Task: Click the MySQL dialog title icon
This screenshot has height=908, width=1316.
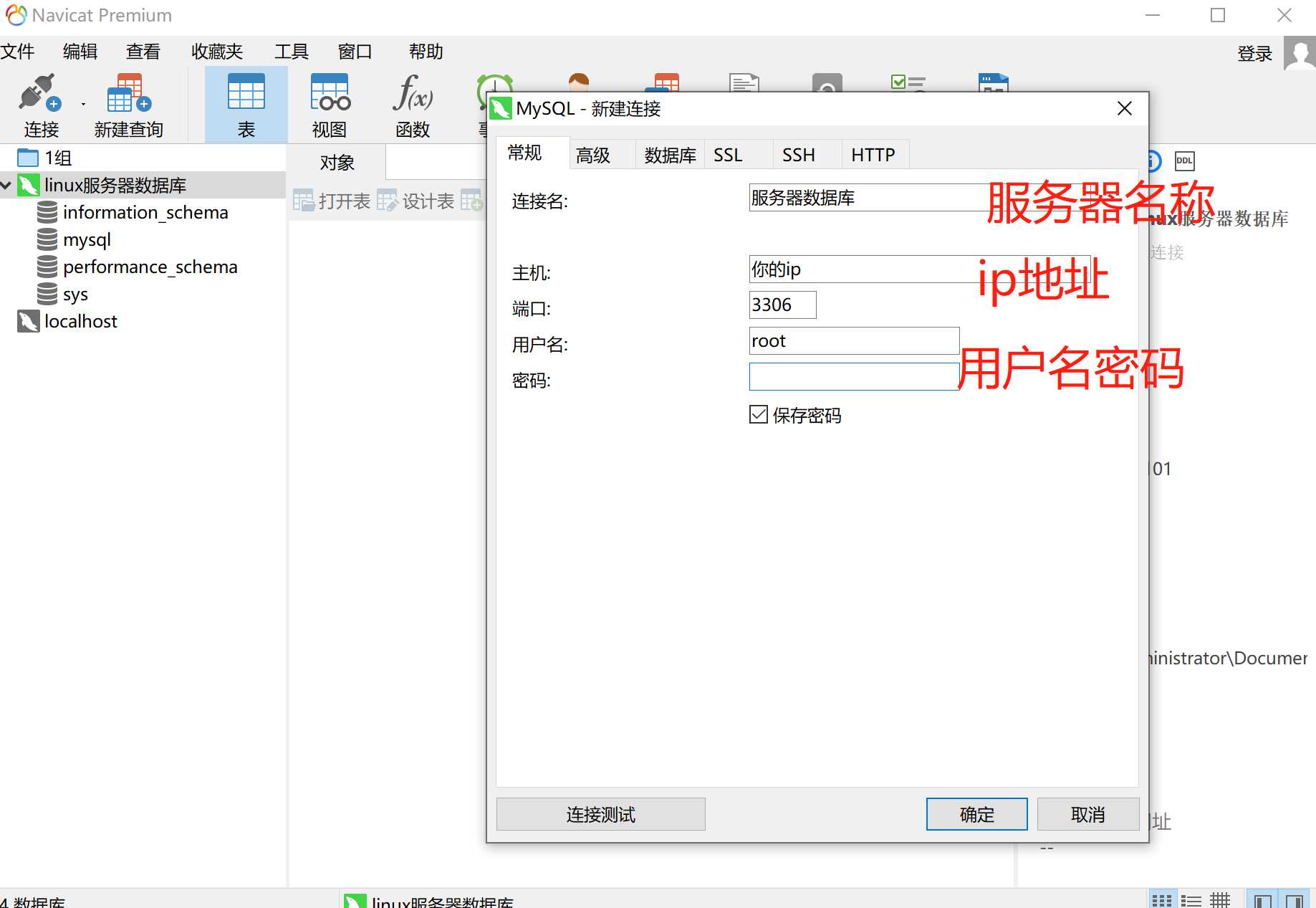Action: point(501,109)
